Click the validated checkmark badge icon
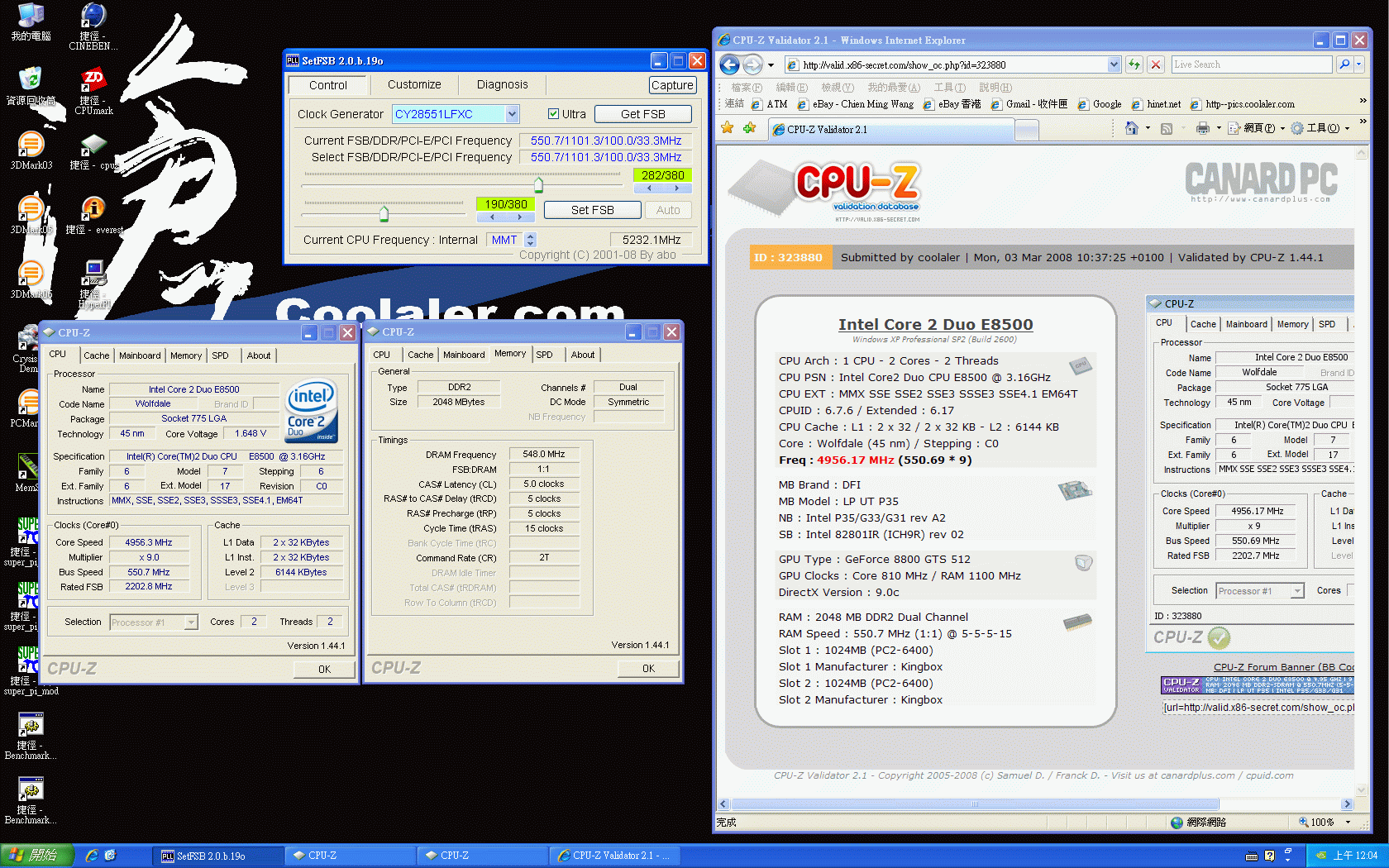 tap(1219, 637)
